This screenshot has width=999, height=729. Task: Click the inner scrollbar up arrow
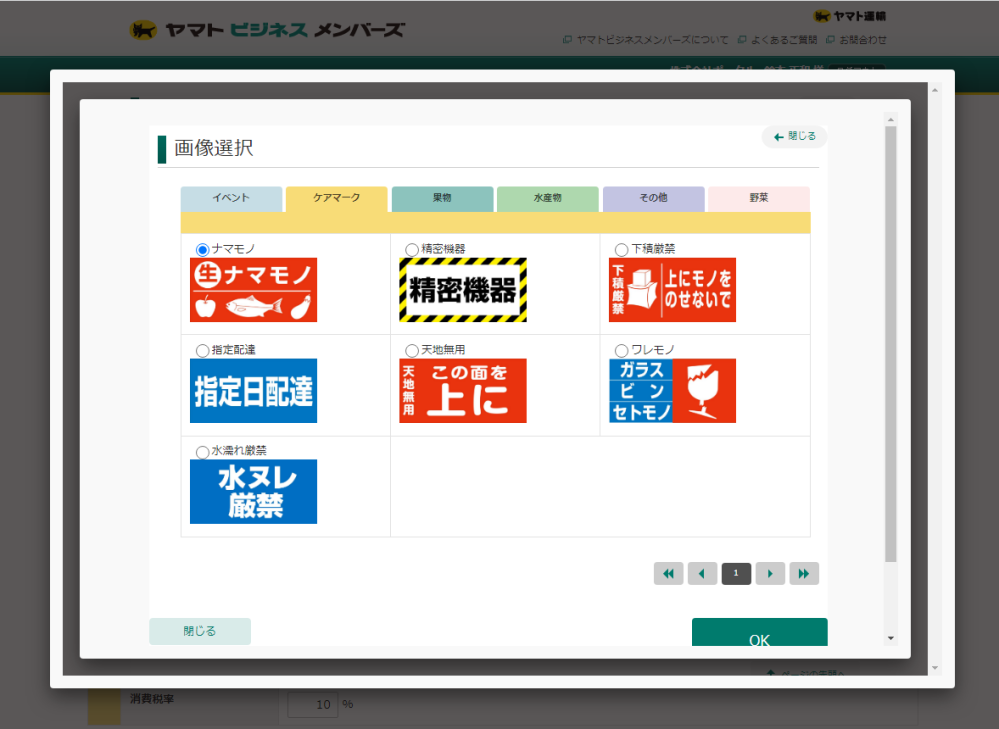(891, 120)
